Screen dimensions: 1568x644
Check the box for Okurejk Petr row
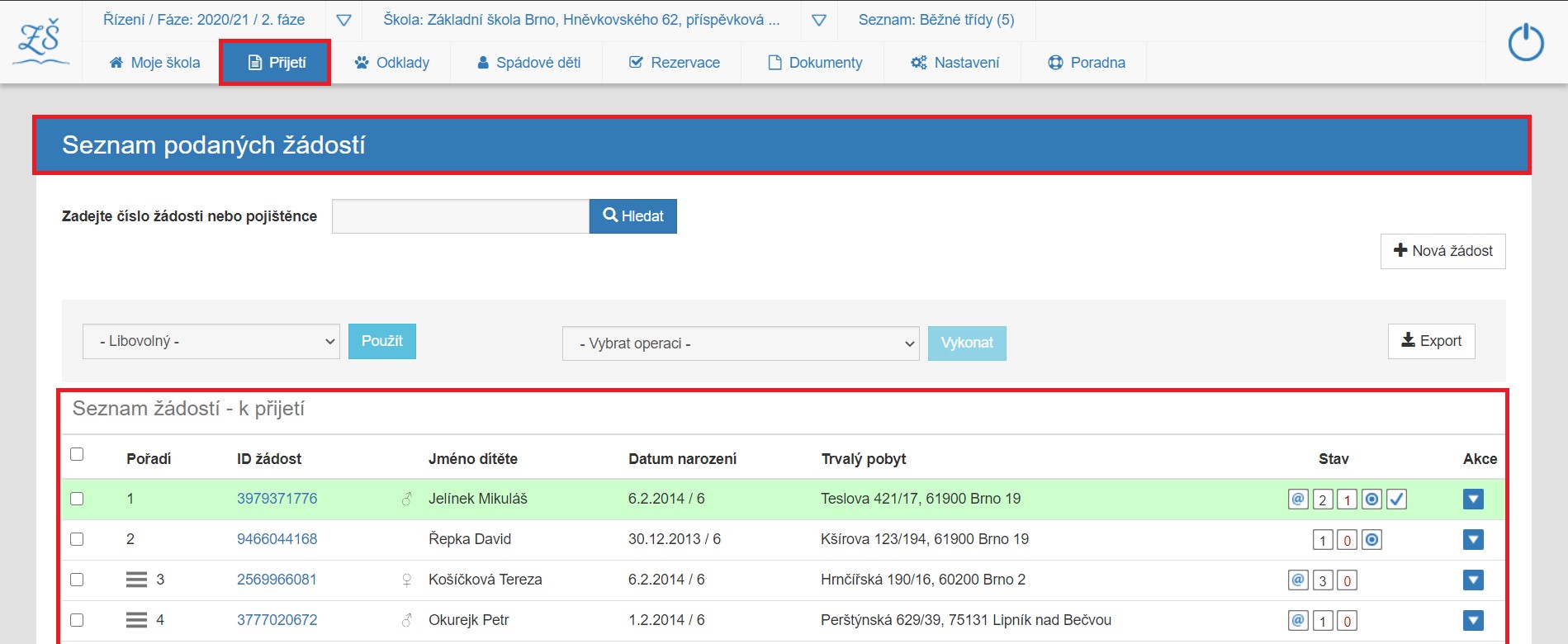pos(77,620)
